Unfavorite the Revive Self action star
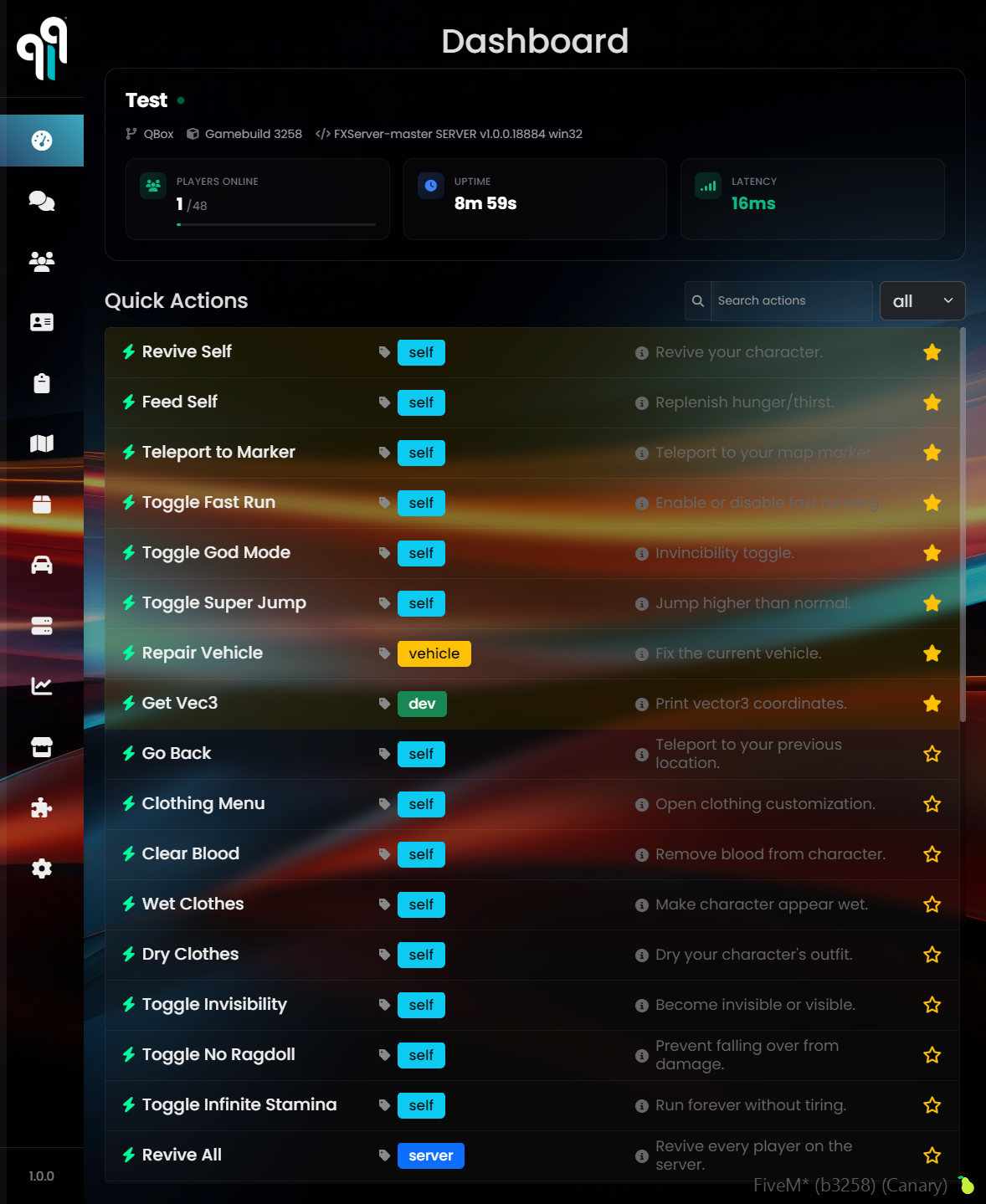Screen dimensions: 986x1204 (932, 352)
